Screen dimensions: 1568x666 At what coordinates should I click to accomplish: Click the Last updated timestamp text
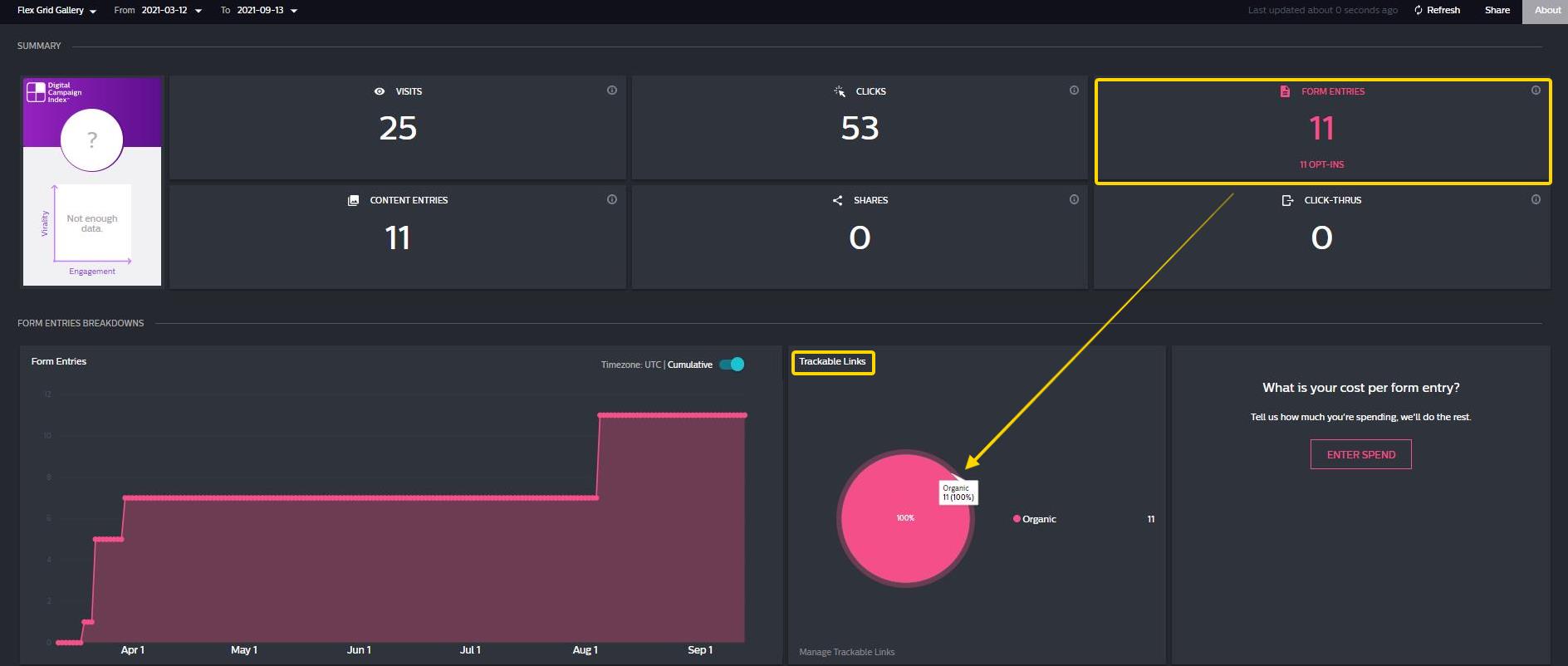(1322, 10)
